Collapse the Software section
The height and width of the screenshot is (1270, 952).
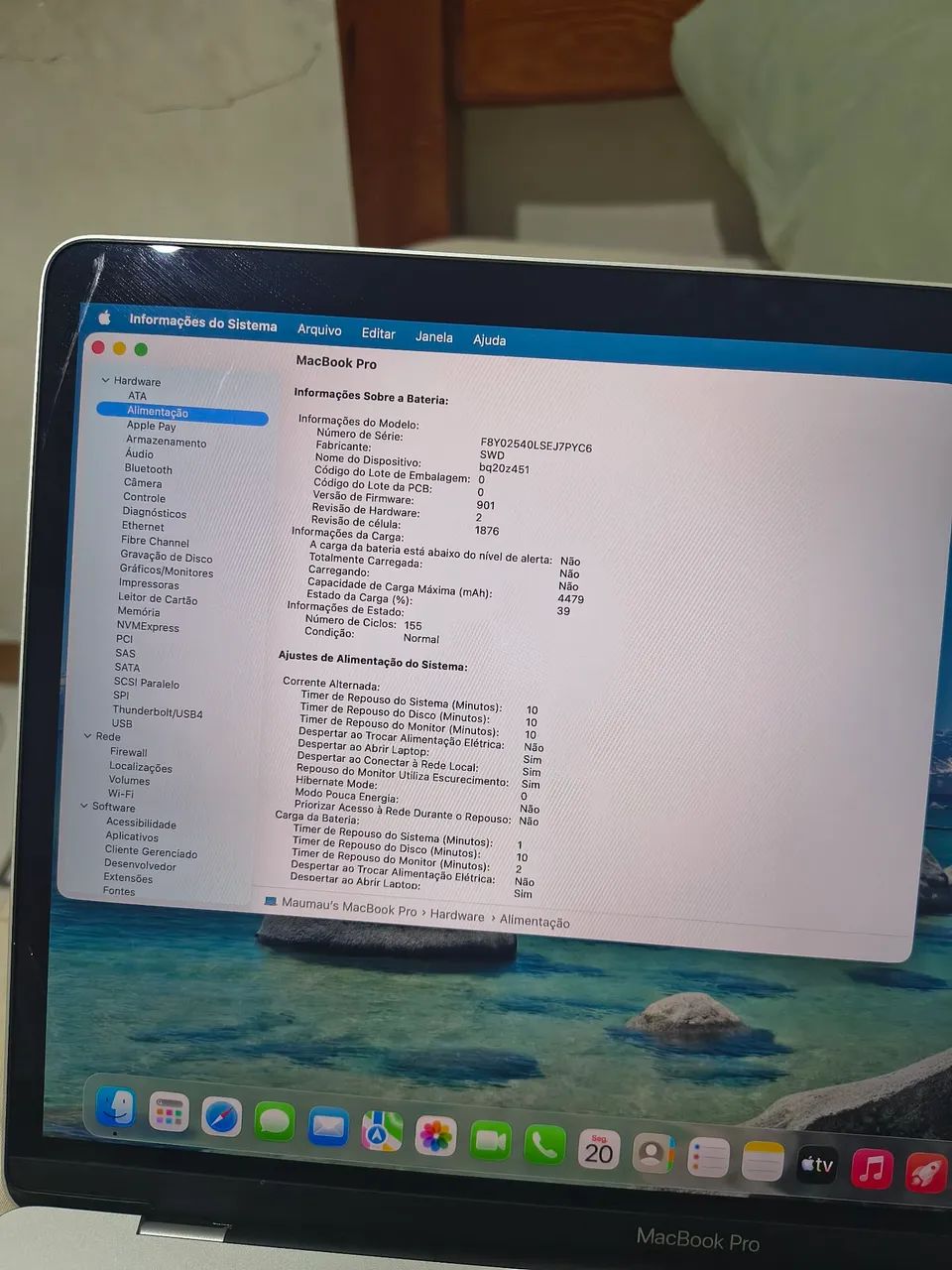coord(84,806)
